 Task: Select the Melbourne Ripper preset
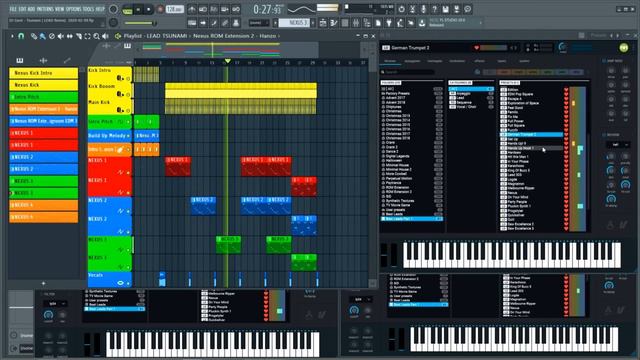pyautogui.click(x=532, y=188)
